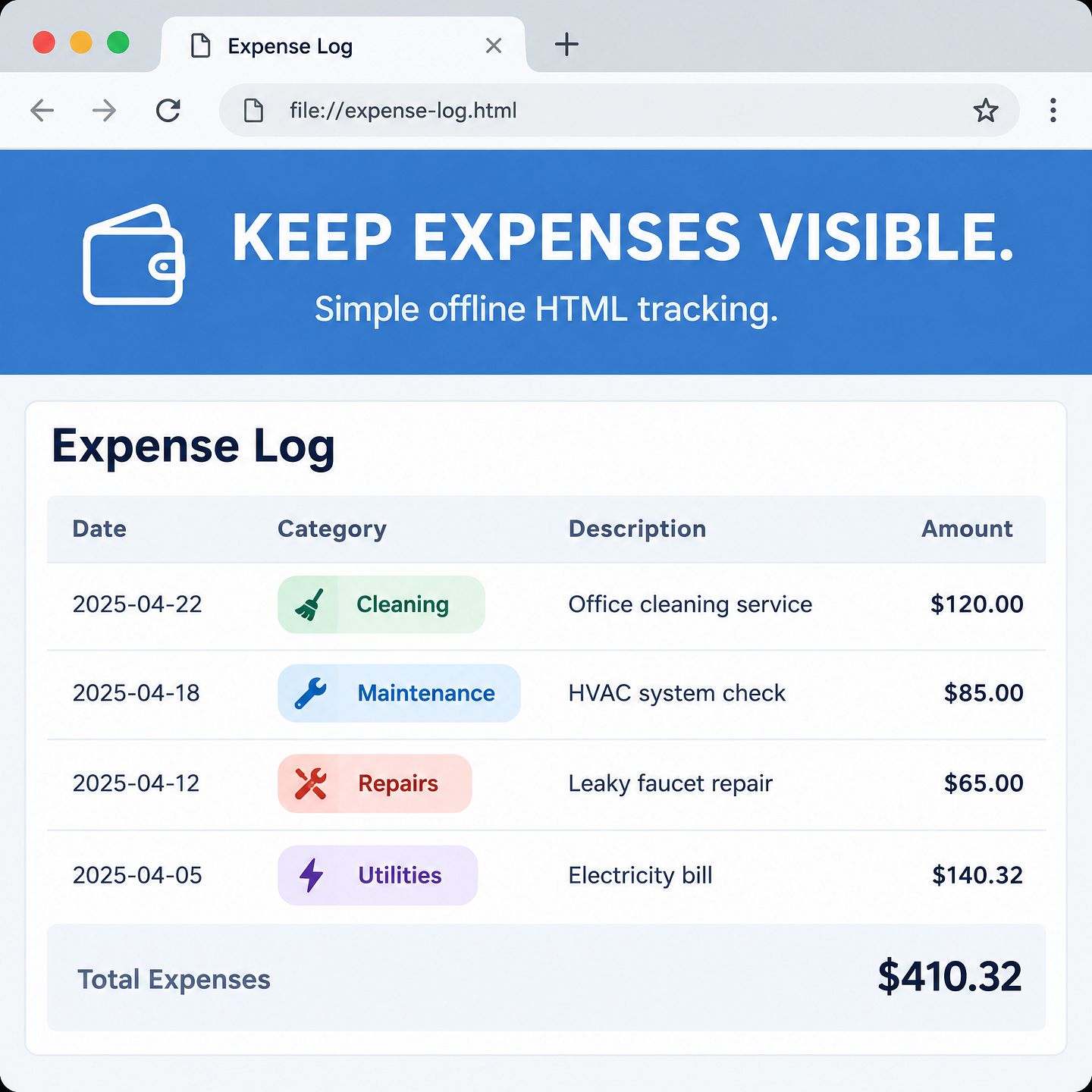Click the Description column header
The image size is (1092, 1092).
tap(637, 529)
